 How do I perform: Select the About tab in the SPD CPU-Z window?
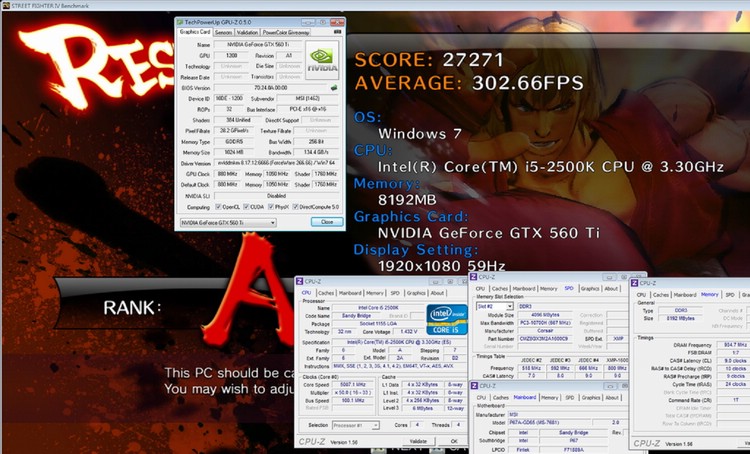(x=611, y=288)
